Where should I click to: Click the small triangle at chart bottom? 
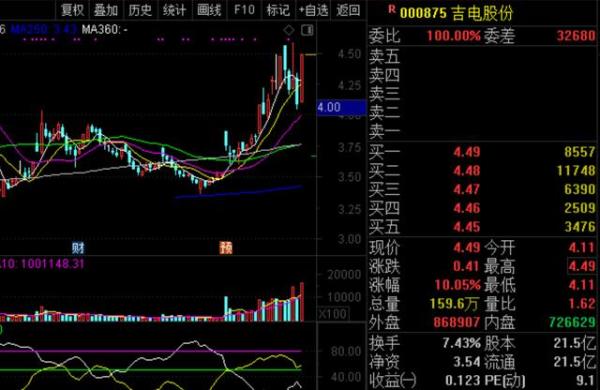click(297, 385)
